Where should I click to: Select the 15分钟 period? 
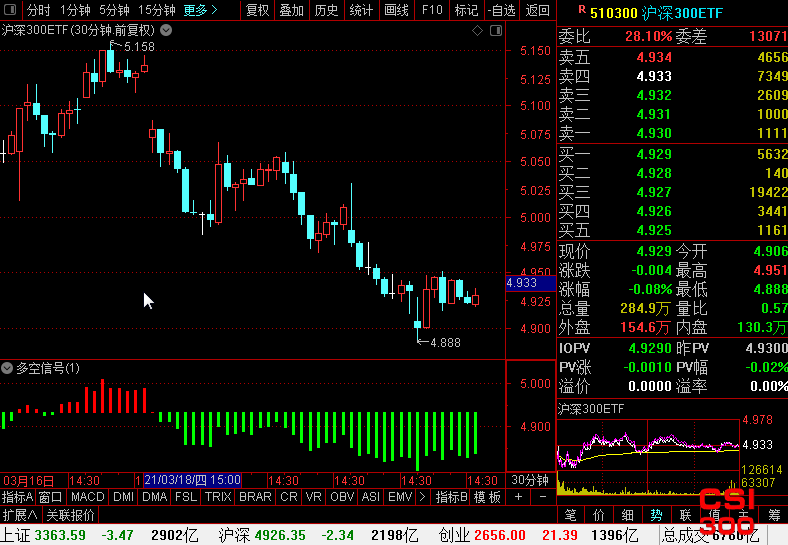pyautogui.click(x=157, y=10)
